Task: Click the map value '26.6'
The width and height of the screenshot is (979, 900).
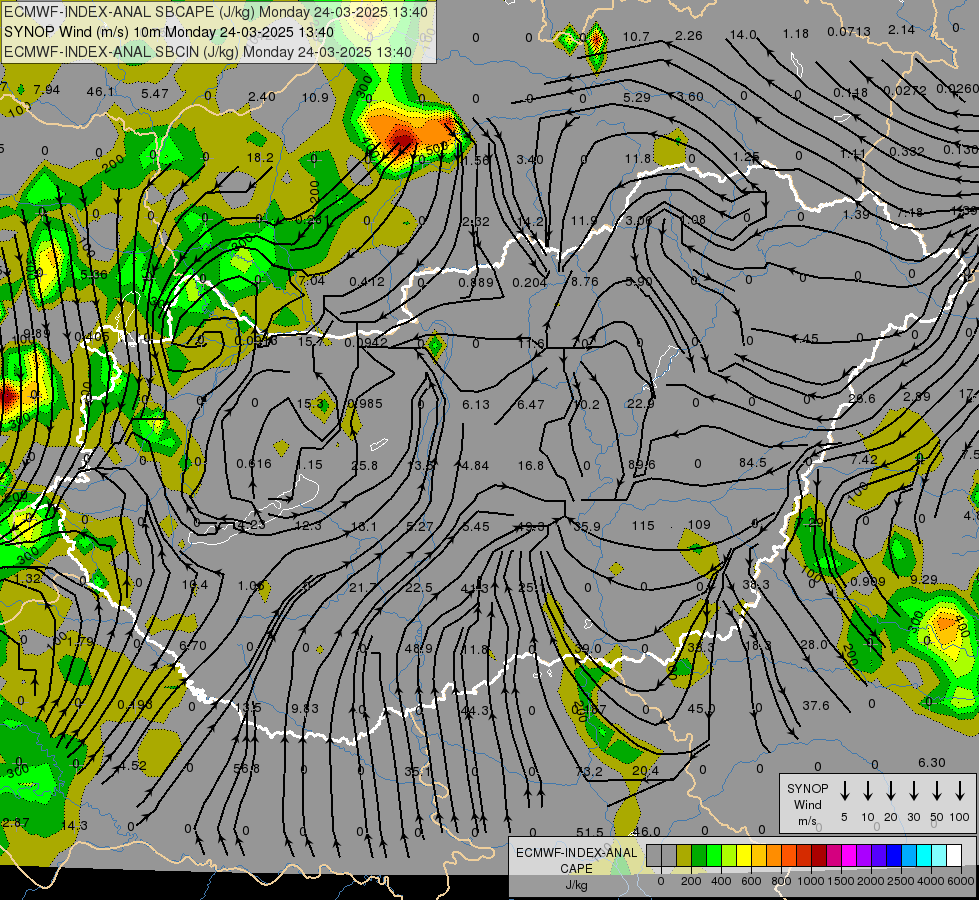Action: [862, 398]
